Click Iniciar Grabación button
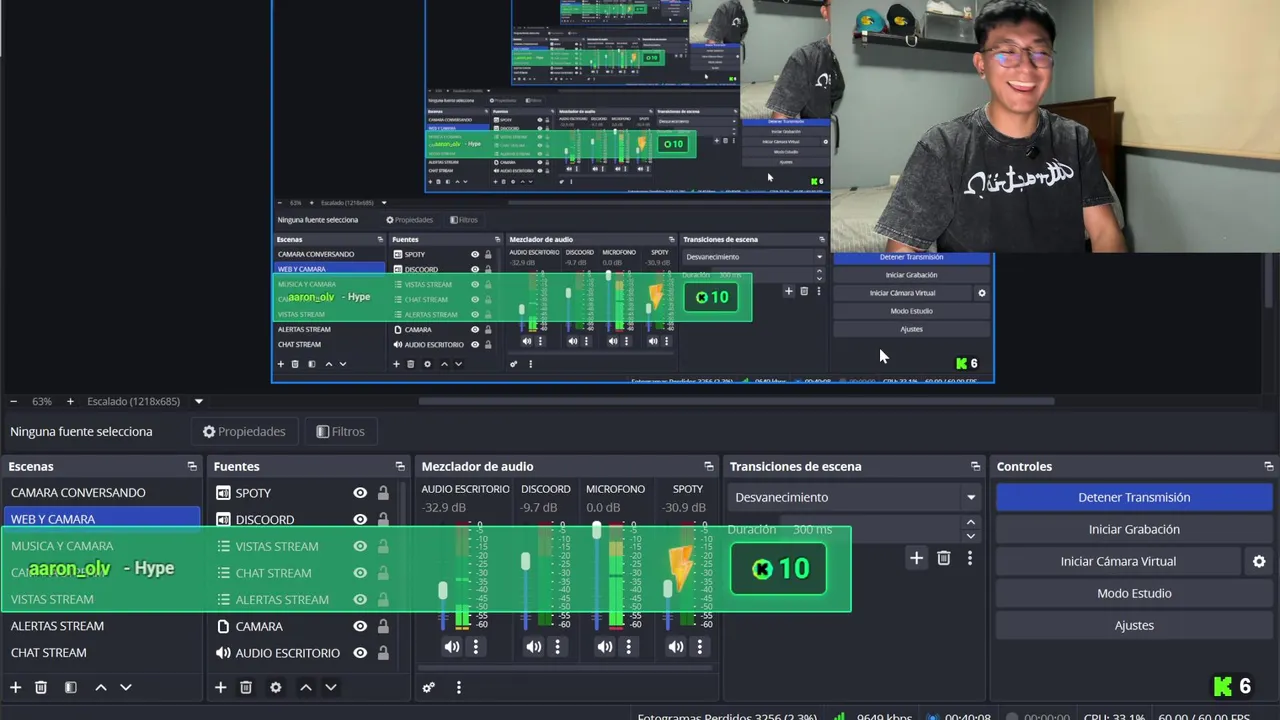The width and height of the screenshot is (1280, 720). point(1134,529)
